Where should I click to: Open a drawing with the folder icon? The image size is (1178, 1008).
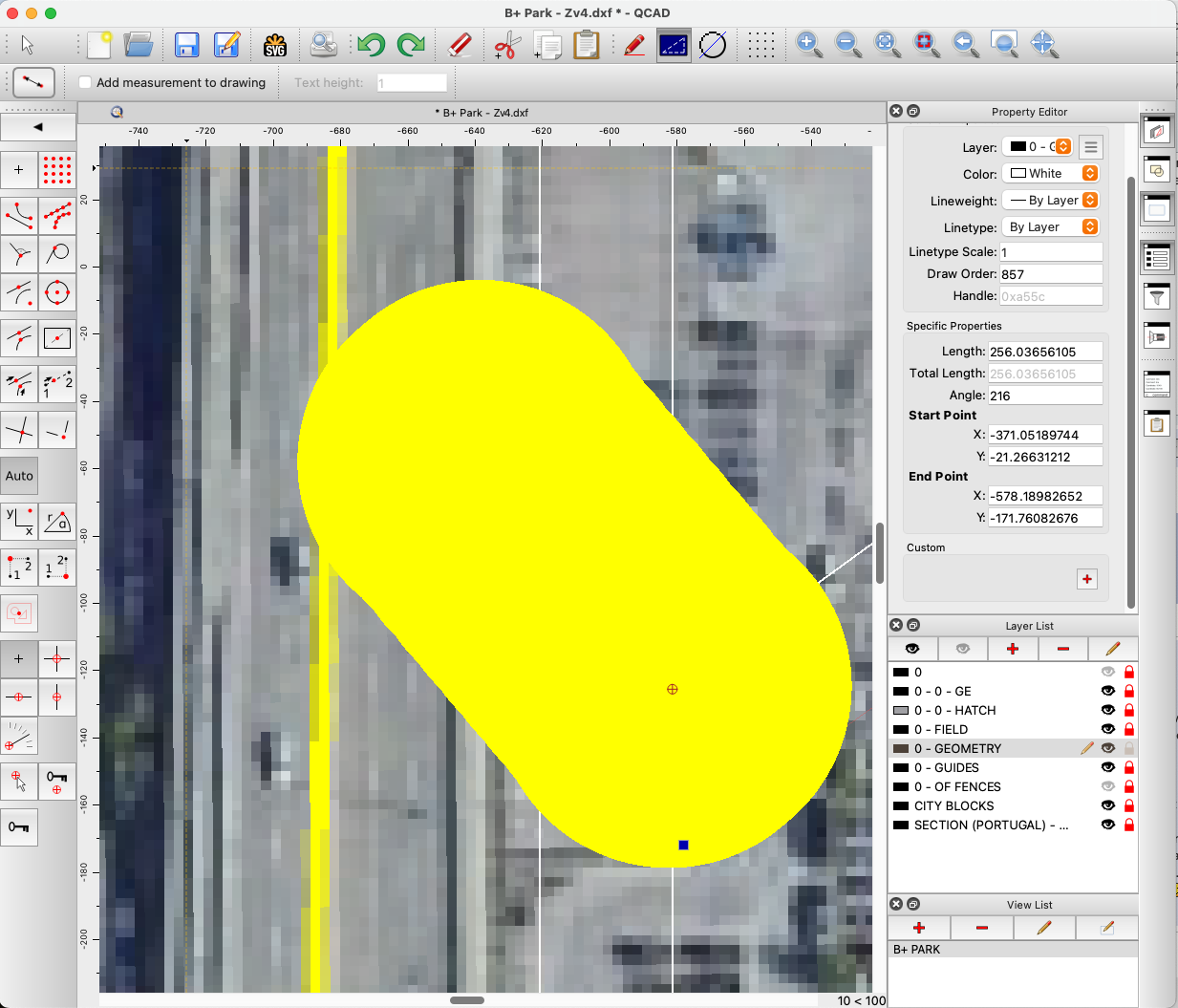coord(139,45)
